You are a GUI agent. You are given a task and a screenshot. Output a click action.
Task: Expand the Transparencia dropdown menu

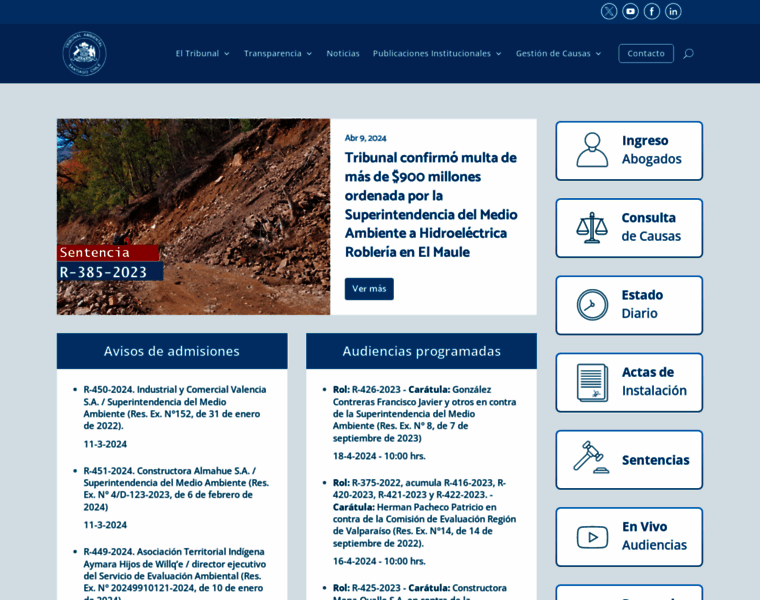[277, 53]
